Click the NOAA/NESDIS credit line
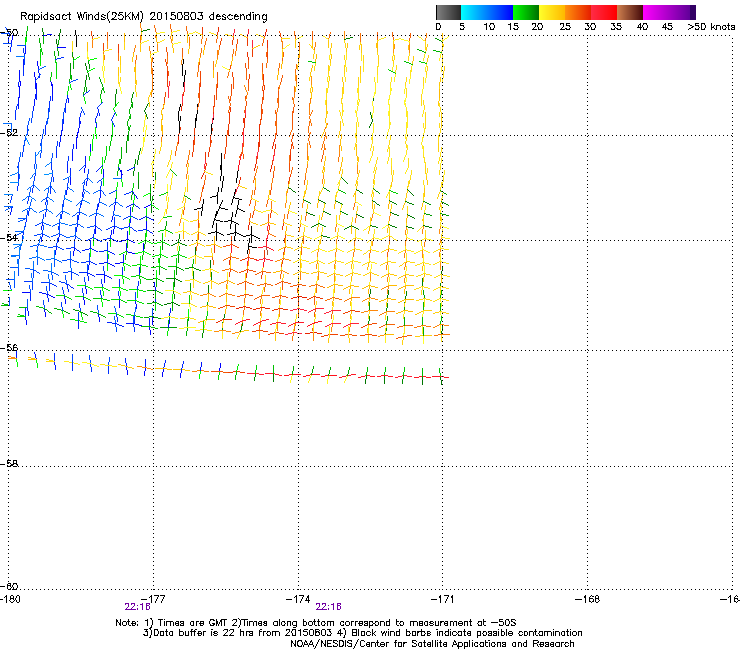Viewport: 740px width, 650px height. click(432, 644)
